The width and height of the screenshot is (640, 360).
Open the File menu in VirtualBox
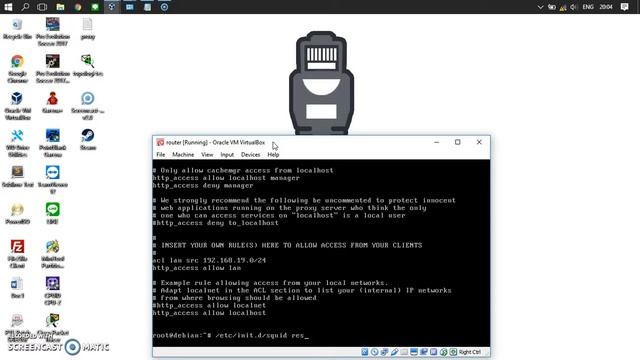[x=160, y=155]
